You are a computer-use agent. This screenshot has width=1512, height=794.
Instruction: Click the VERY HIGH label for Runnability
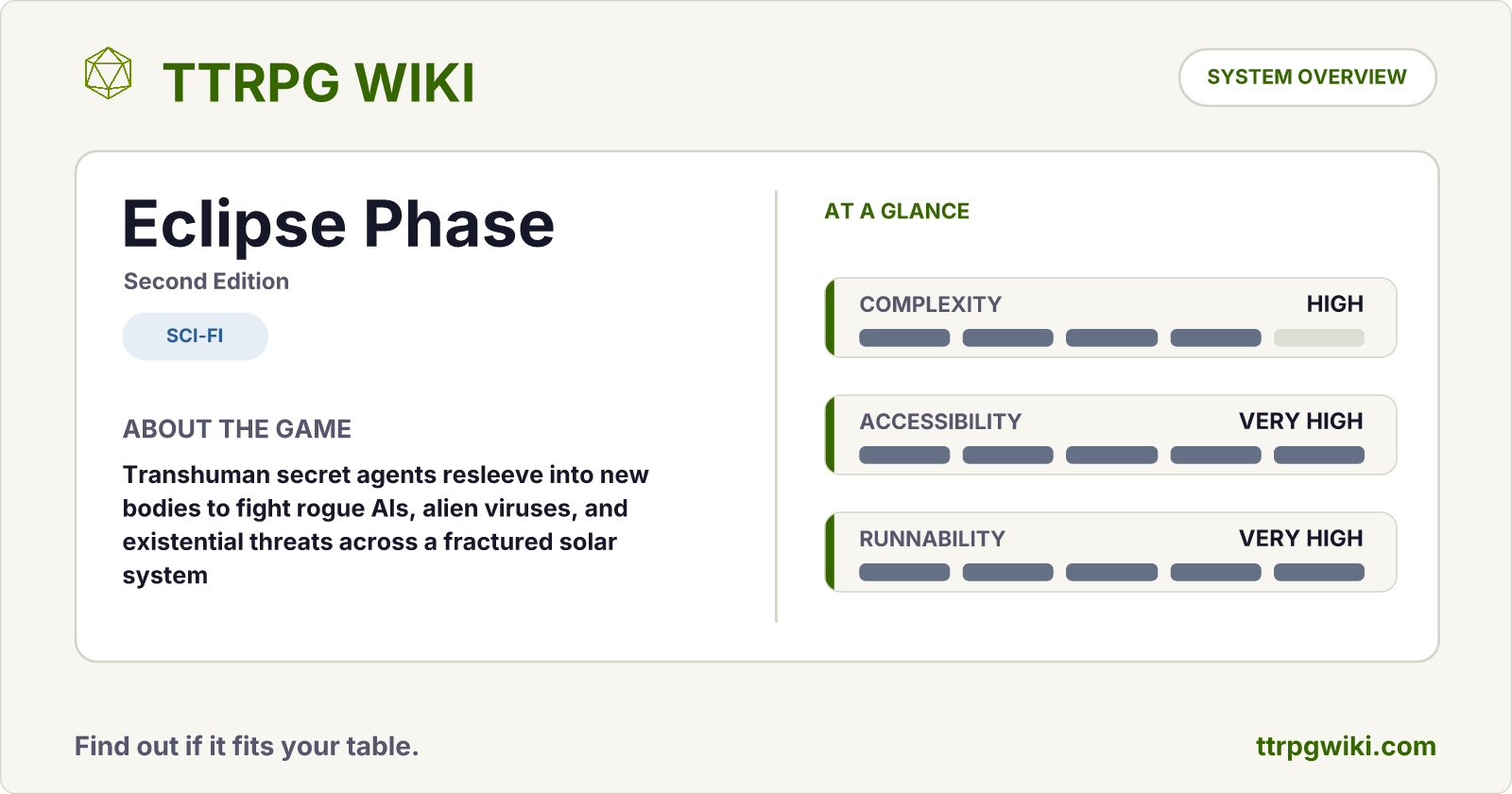pos(1301,539)
